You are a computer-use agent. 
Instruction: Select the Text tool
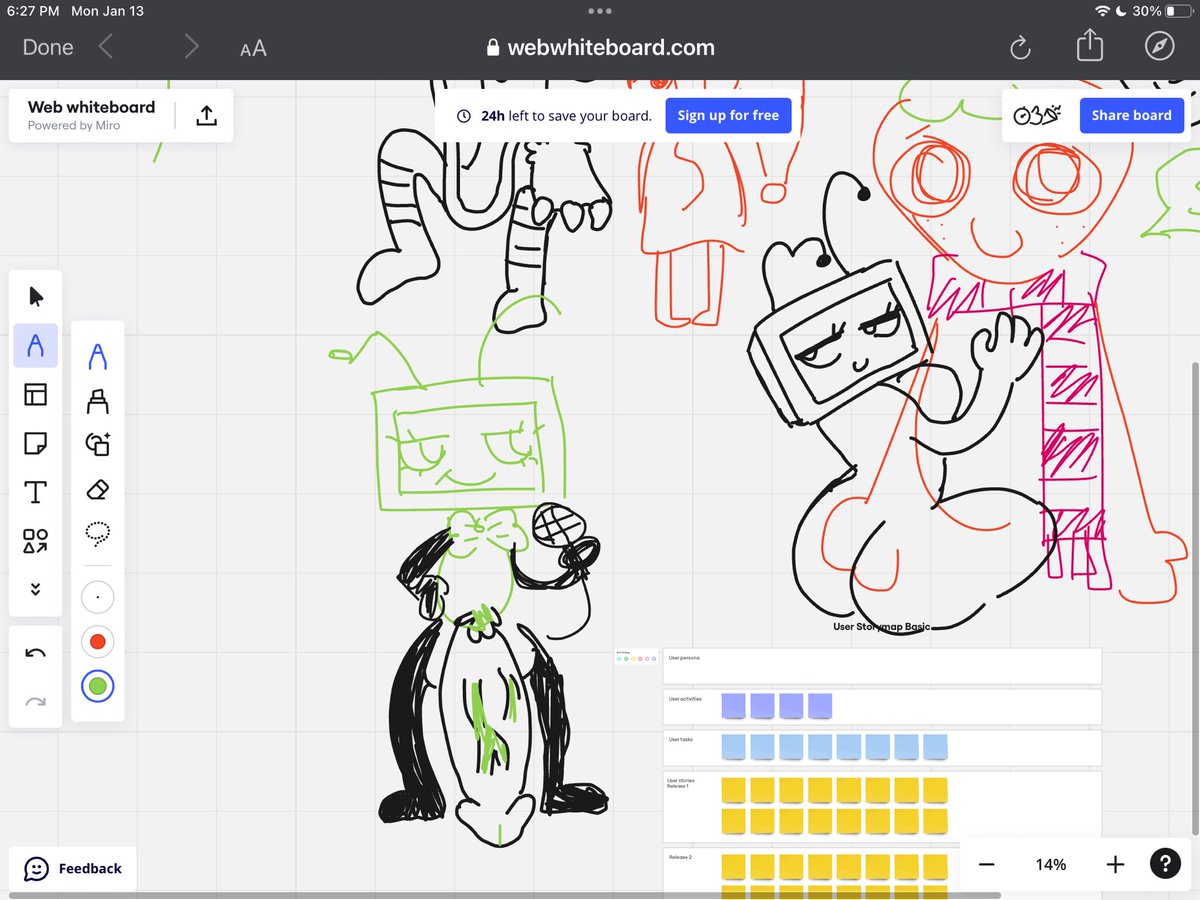pyautogui.click(x=36, y=492)
